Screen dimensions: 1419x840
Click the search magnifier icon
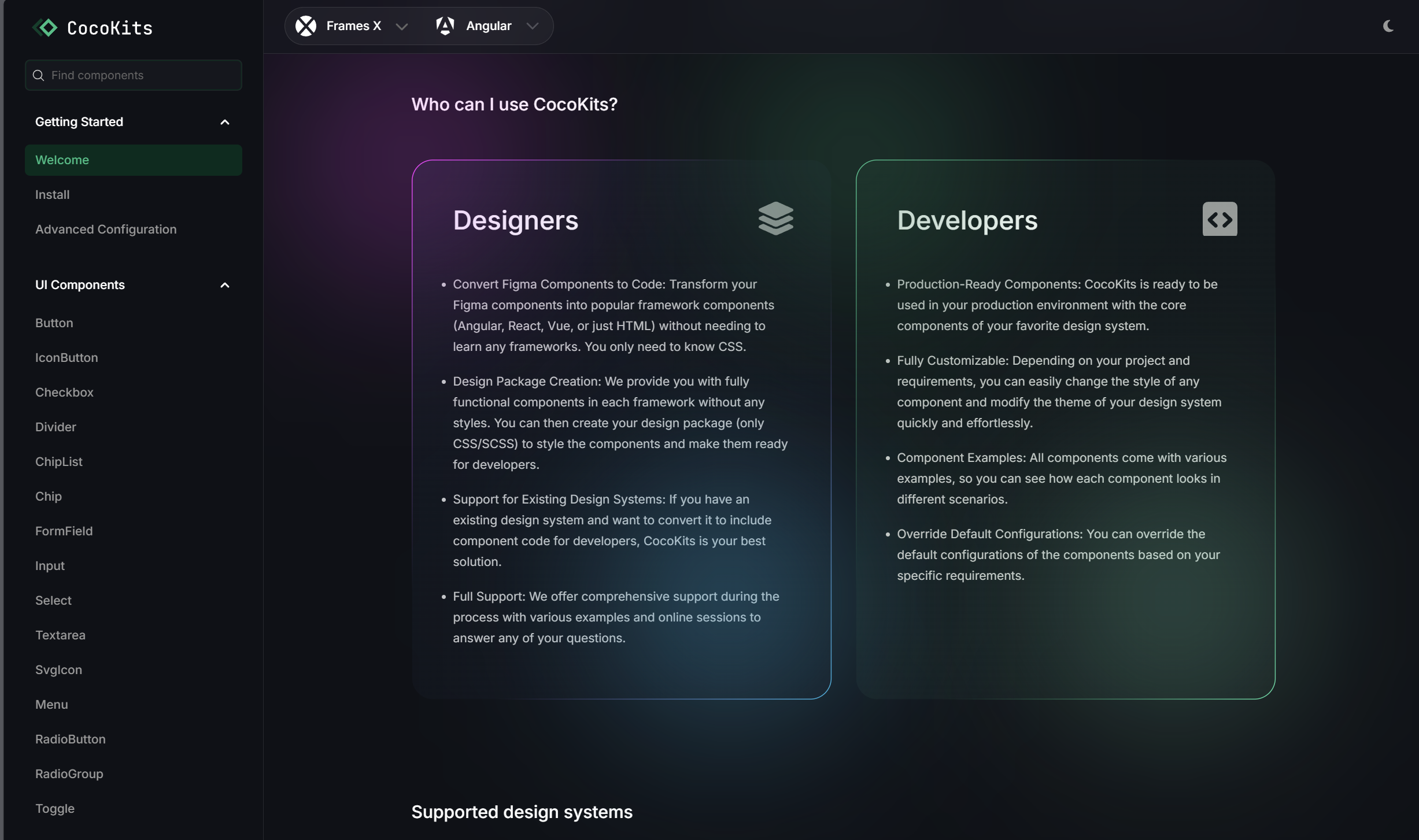point(38,75)
